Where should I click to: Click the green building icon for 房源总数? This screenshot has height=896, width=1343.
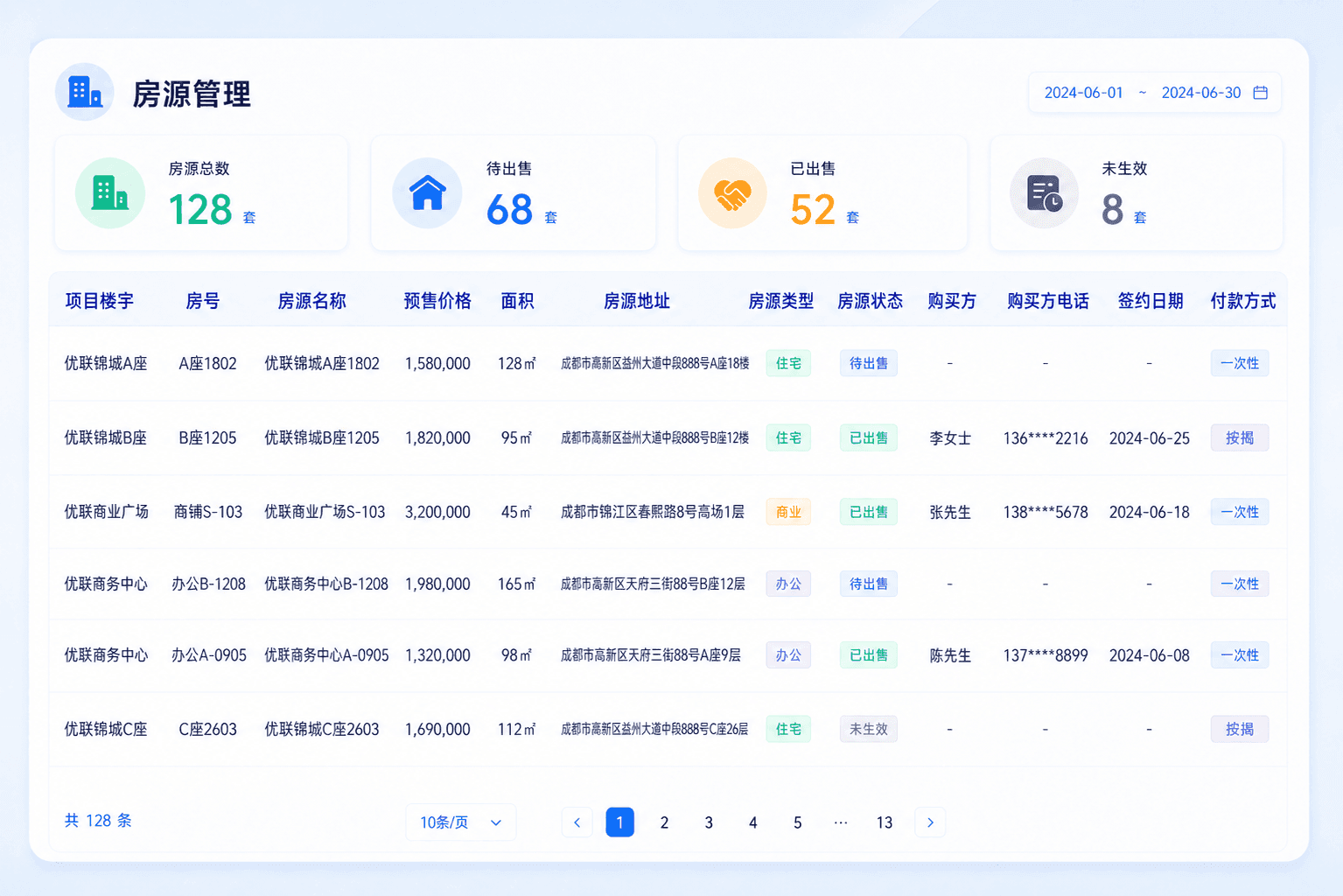pos(110,192)
